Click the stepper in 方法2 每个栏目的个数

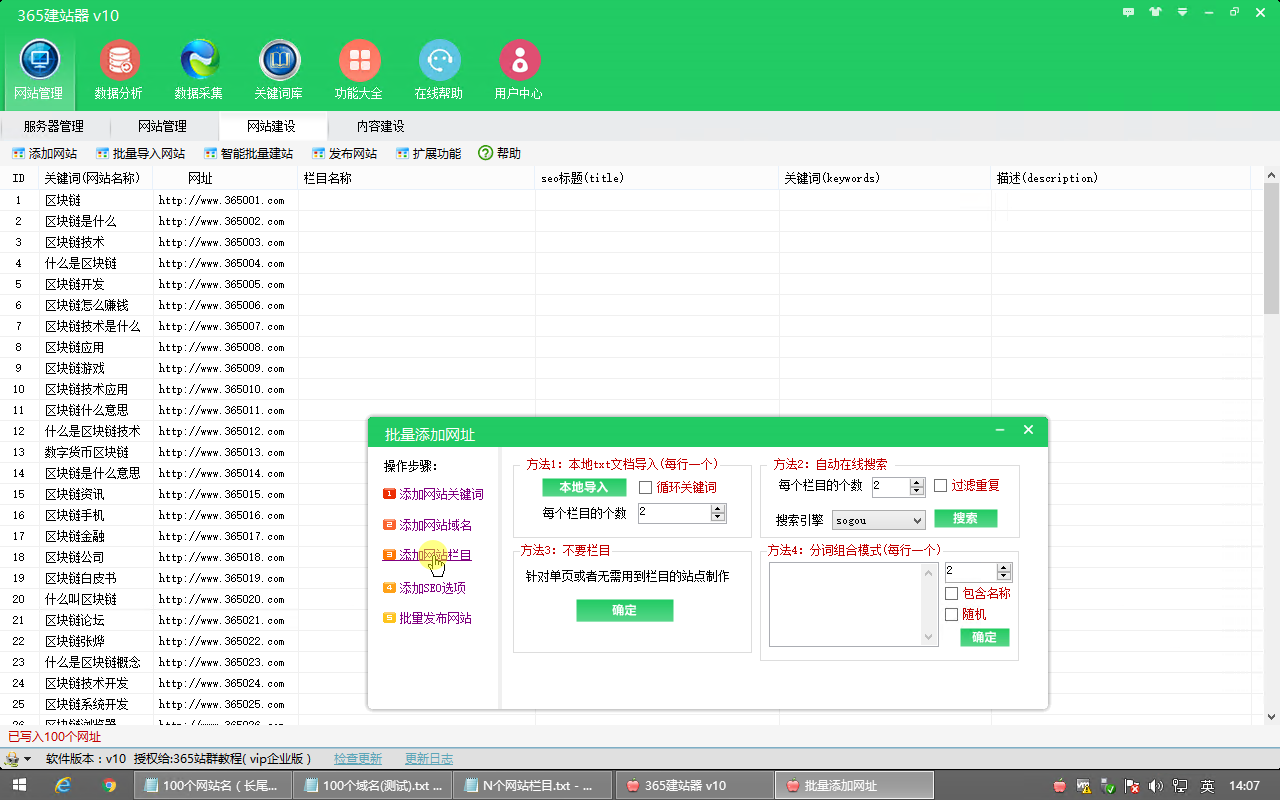tap(917, 487)
